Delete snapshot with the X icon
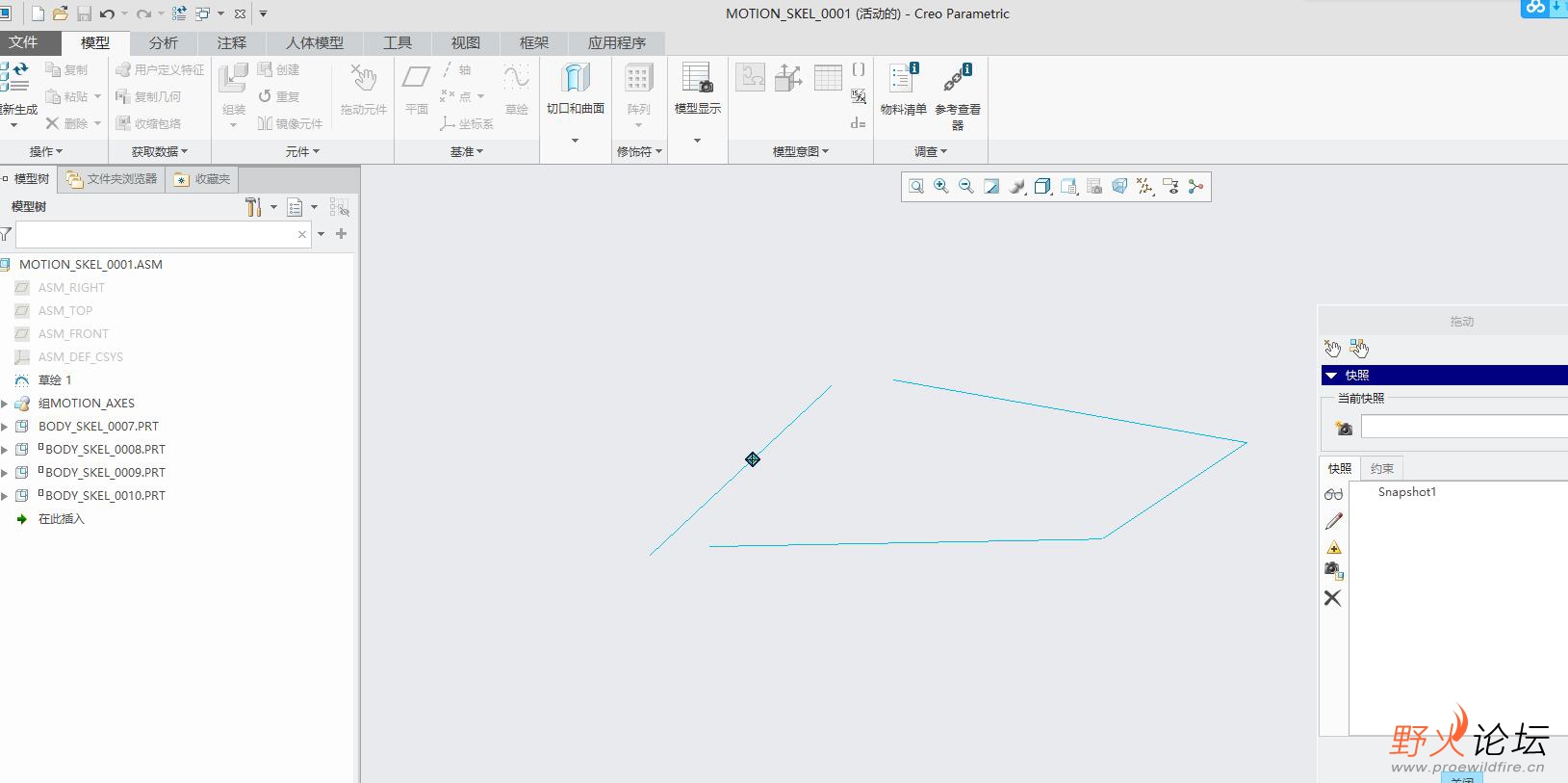Image resolution: width=1568 pixels, height=783 pixels. tap(1332, 598)
